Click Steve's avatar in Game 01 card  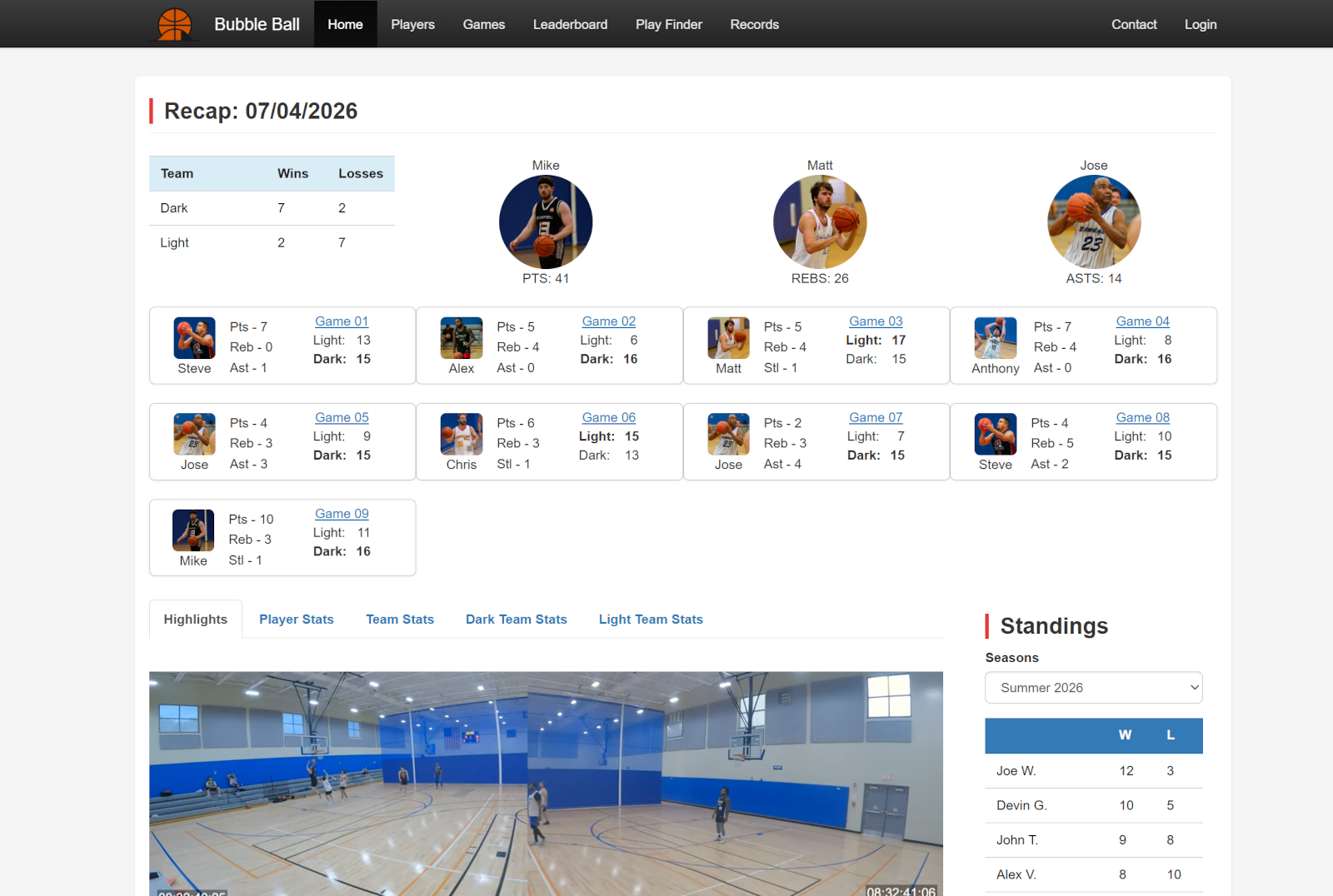tap(194, 338)
